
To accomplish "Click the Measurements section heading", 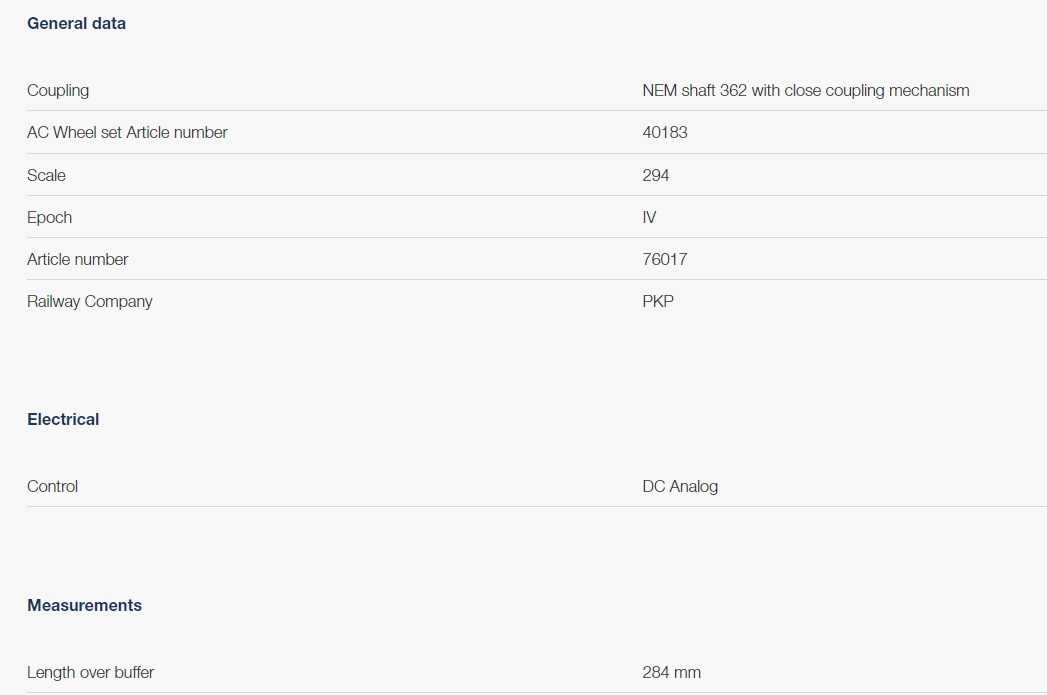I will point(84,605).
